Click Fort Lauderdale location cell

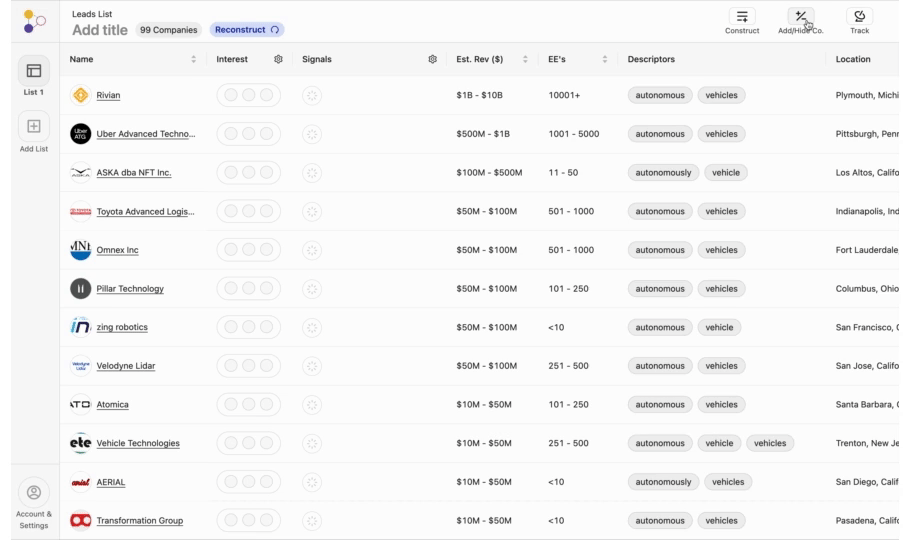pyautogui.click(x=867, y=250)
